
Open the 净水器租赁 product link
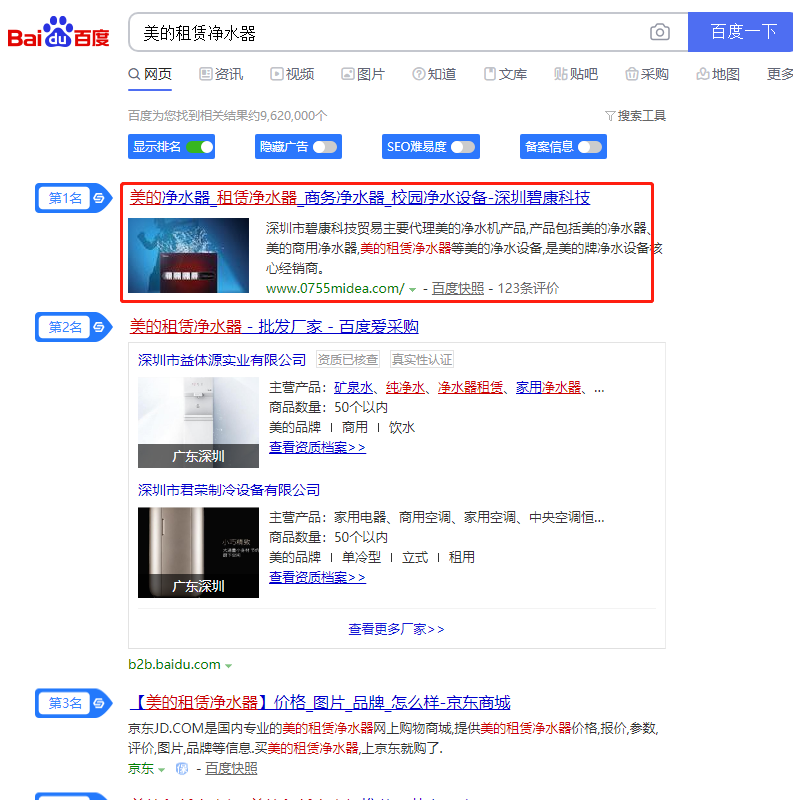coord(470,388)
